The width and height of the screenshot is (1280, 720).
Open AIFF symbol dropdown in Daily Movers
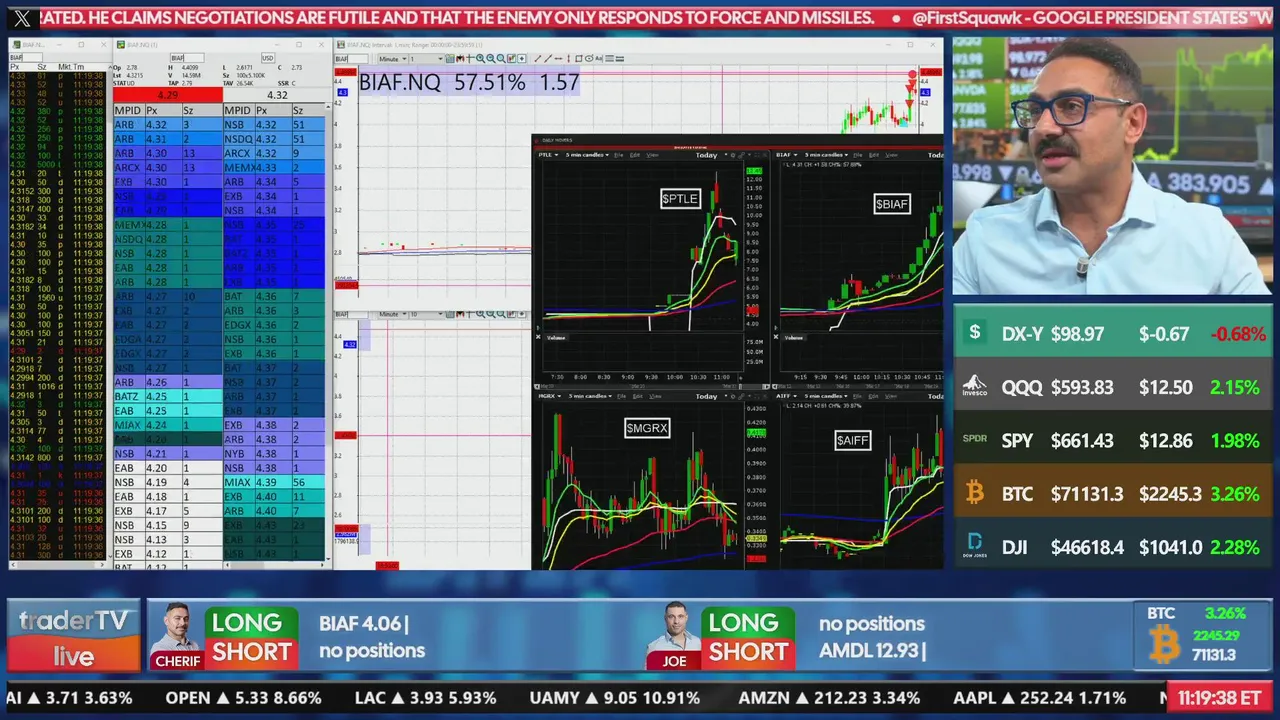tap(787, 396)
